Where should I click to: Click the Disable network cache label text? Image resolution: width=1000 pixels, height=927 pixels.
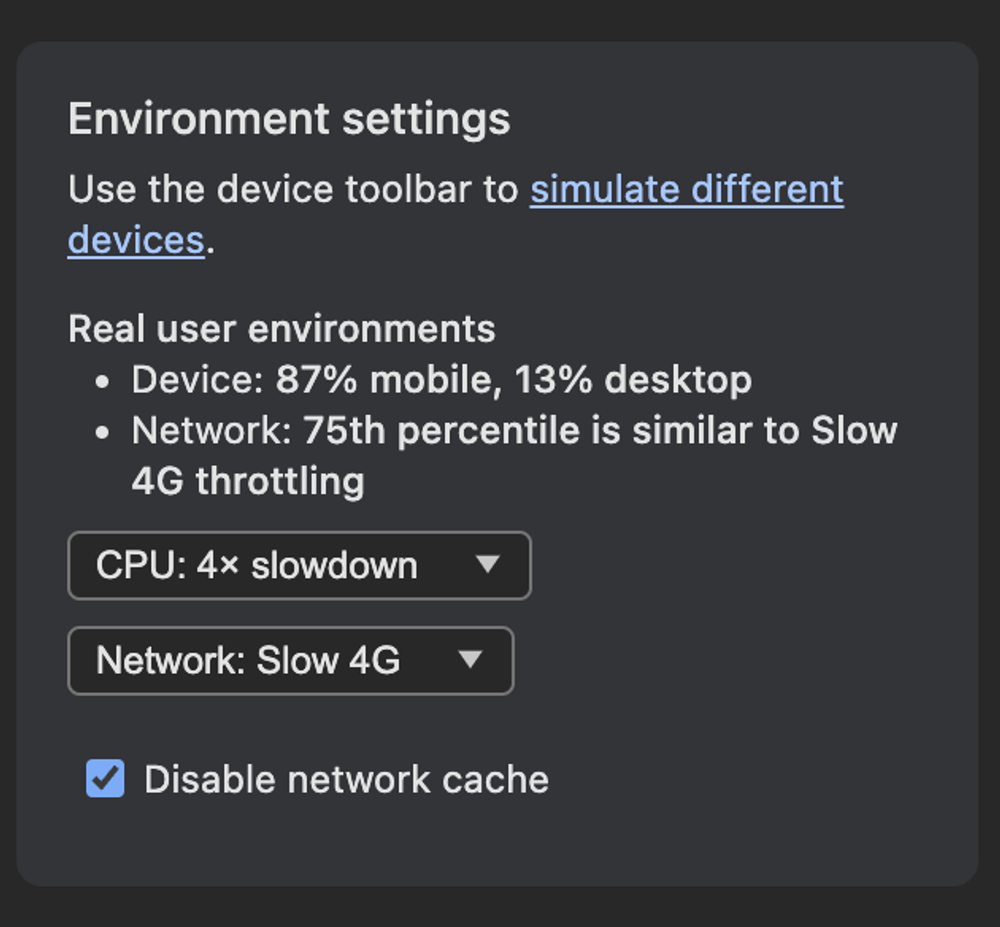347,779
